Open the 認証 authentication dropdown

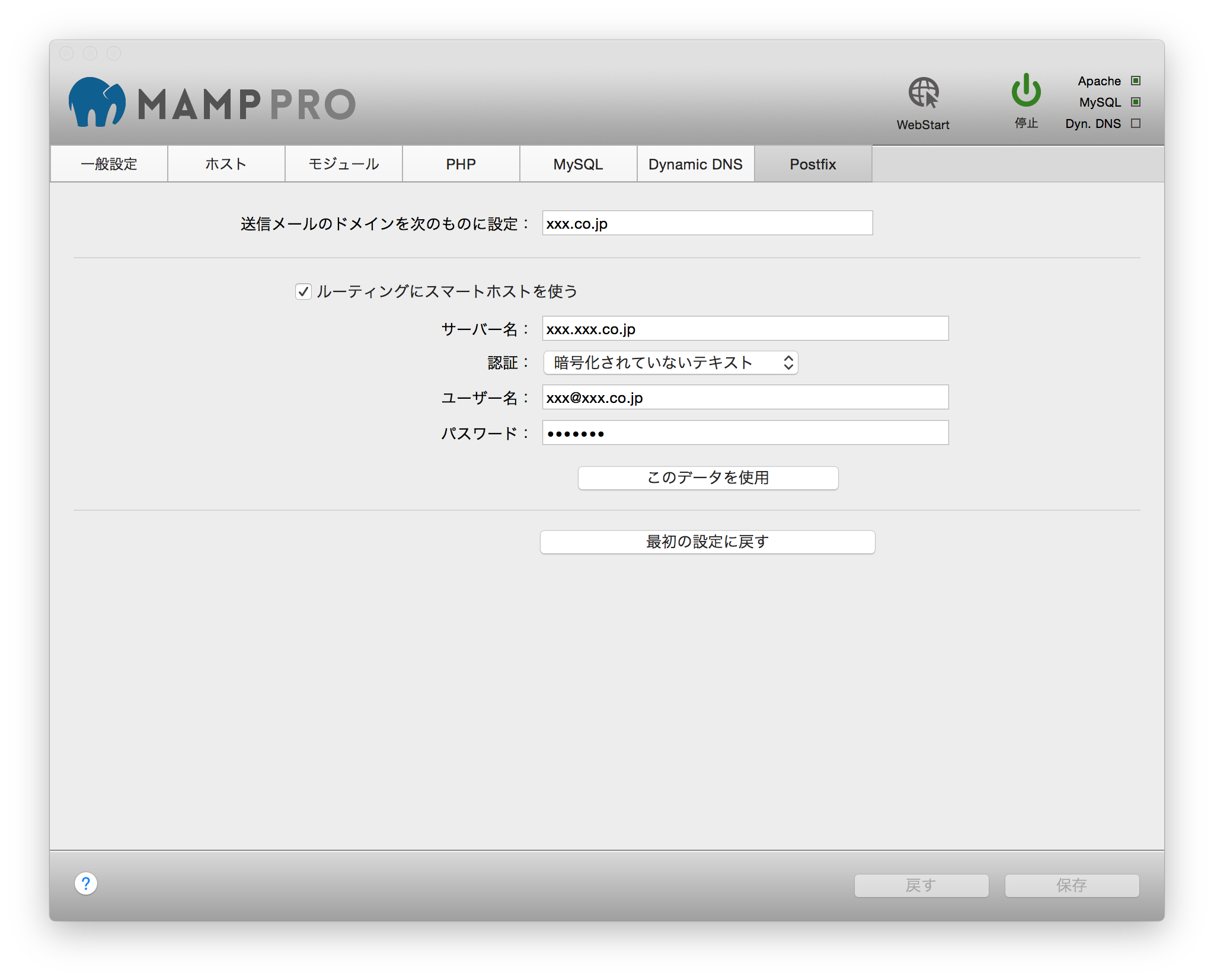click(x=670, y=363)
